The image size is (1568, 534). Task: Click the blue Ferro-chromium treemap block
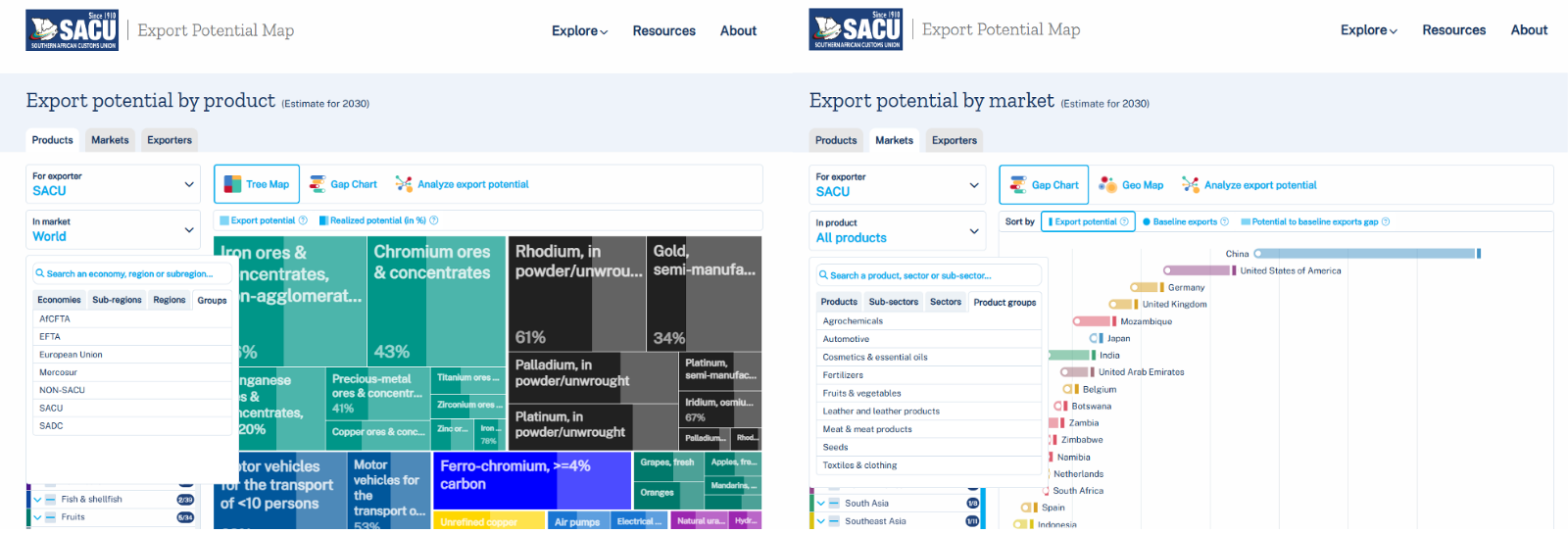click(529, 480)
